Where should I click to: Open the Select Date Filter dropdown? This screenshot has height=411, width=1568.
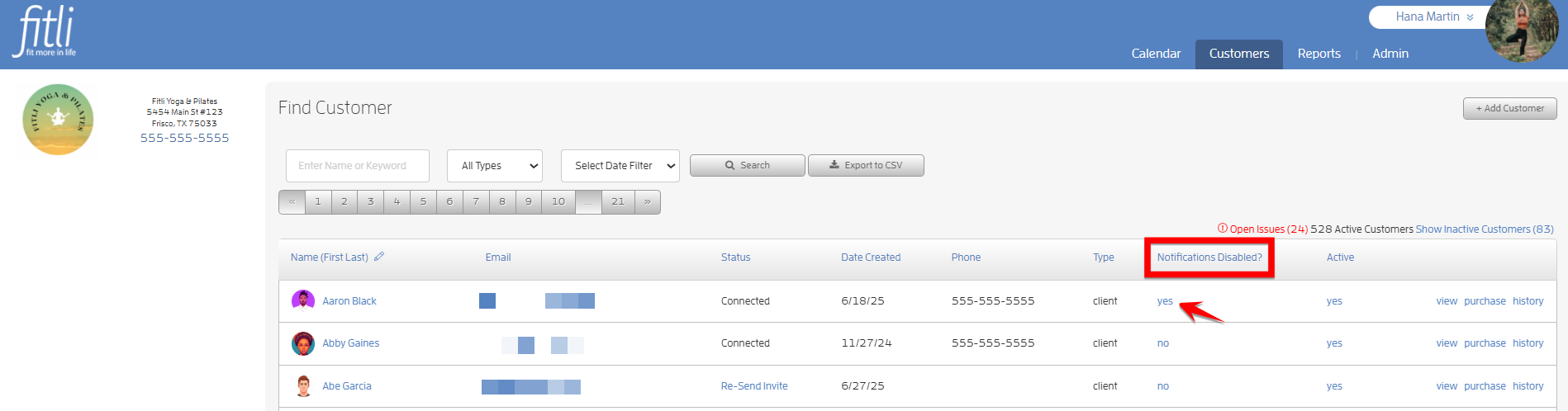[x=620, y=166]
